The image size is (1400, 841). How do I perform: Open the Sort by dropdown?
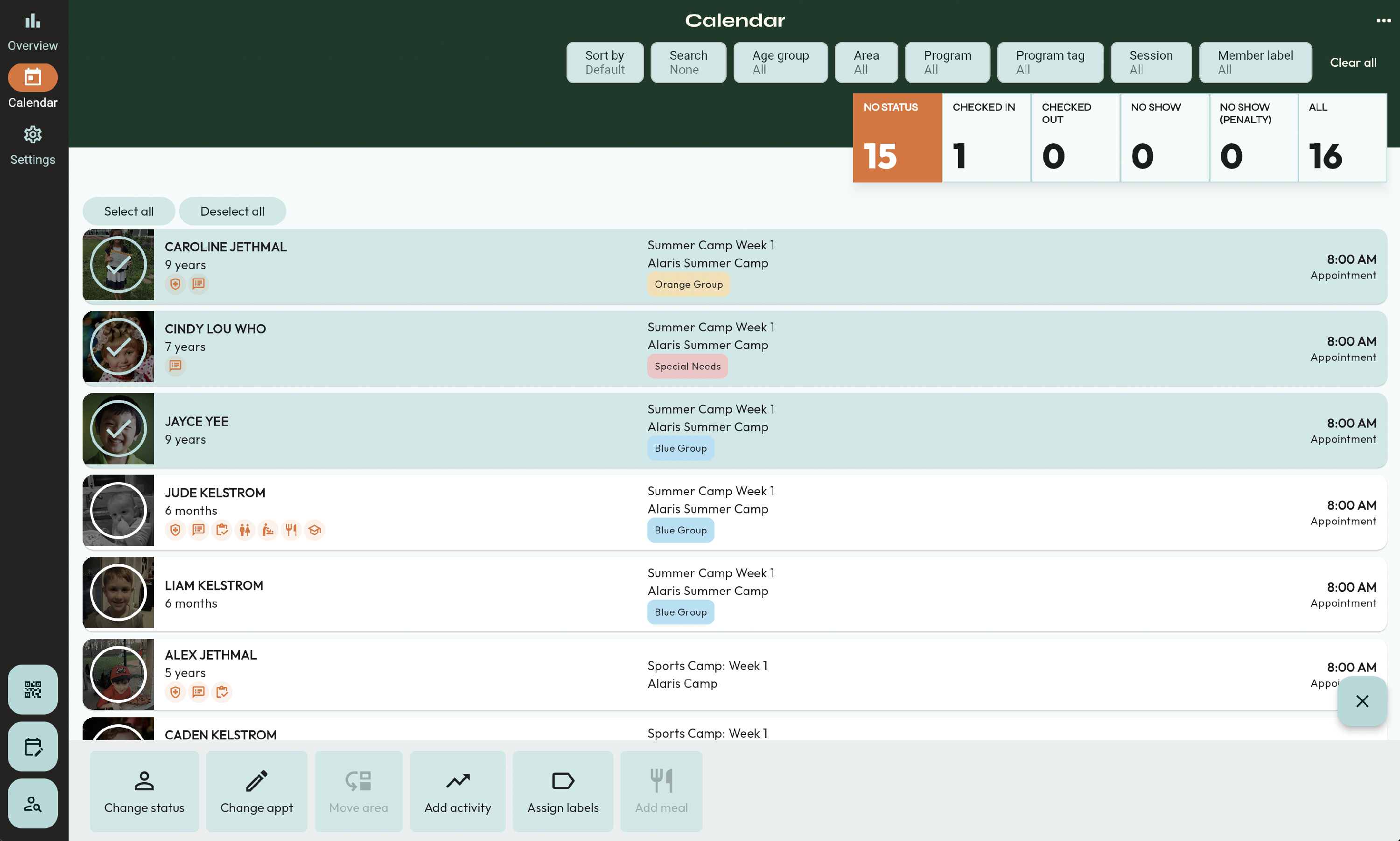(604, 63)
